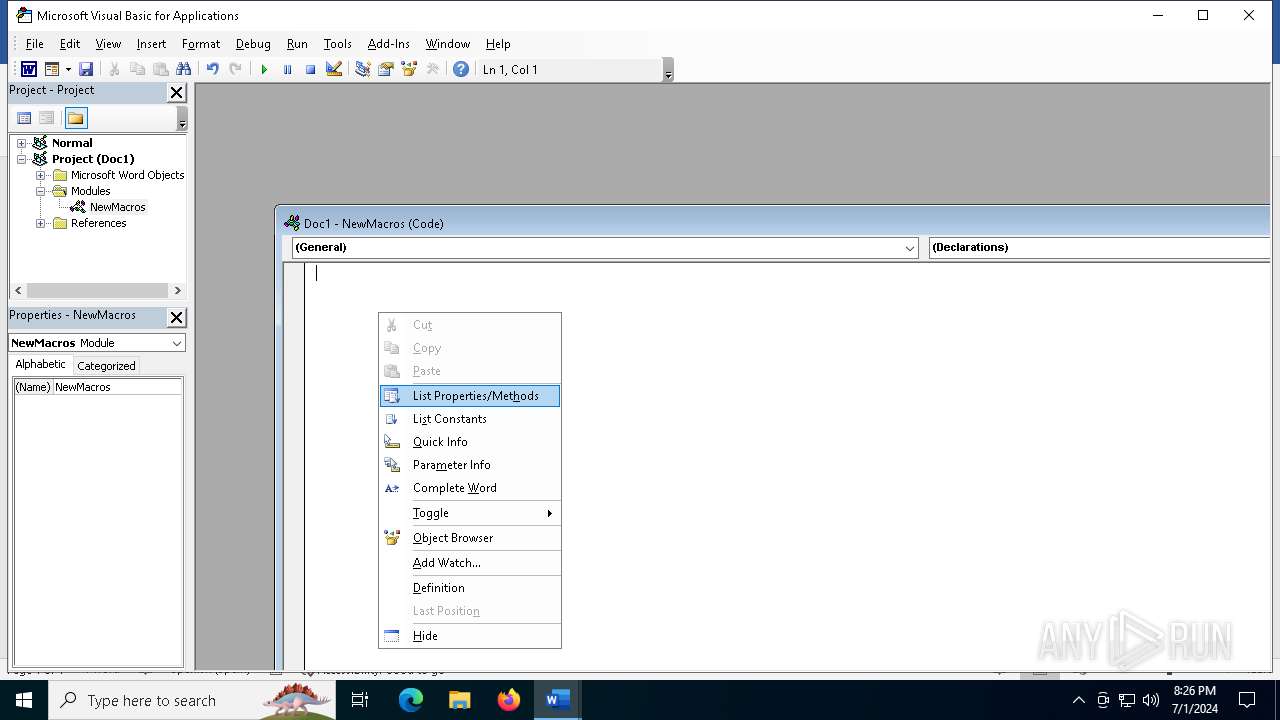Choose List Constants from context menu
The width and height of the screenshot is (1280, 720).
click(470, 419)
